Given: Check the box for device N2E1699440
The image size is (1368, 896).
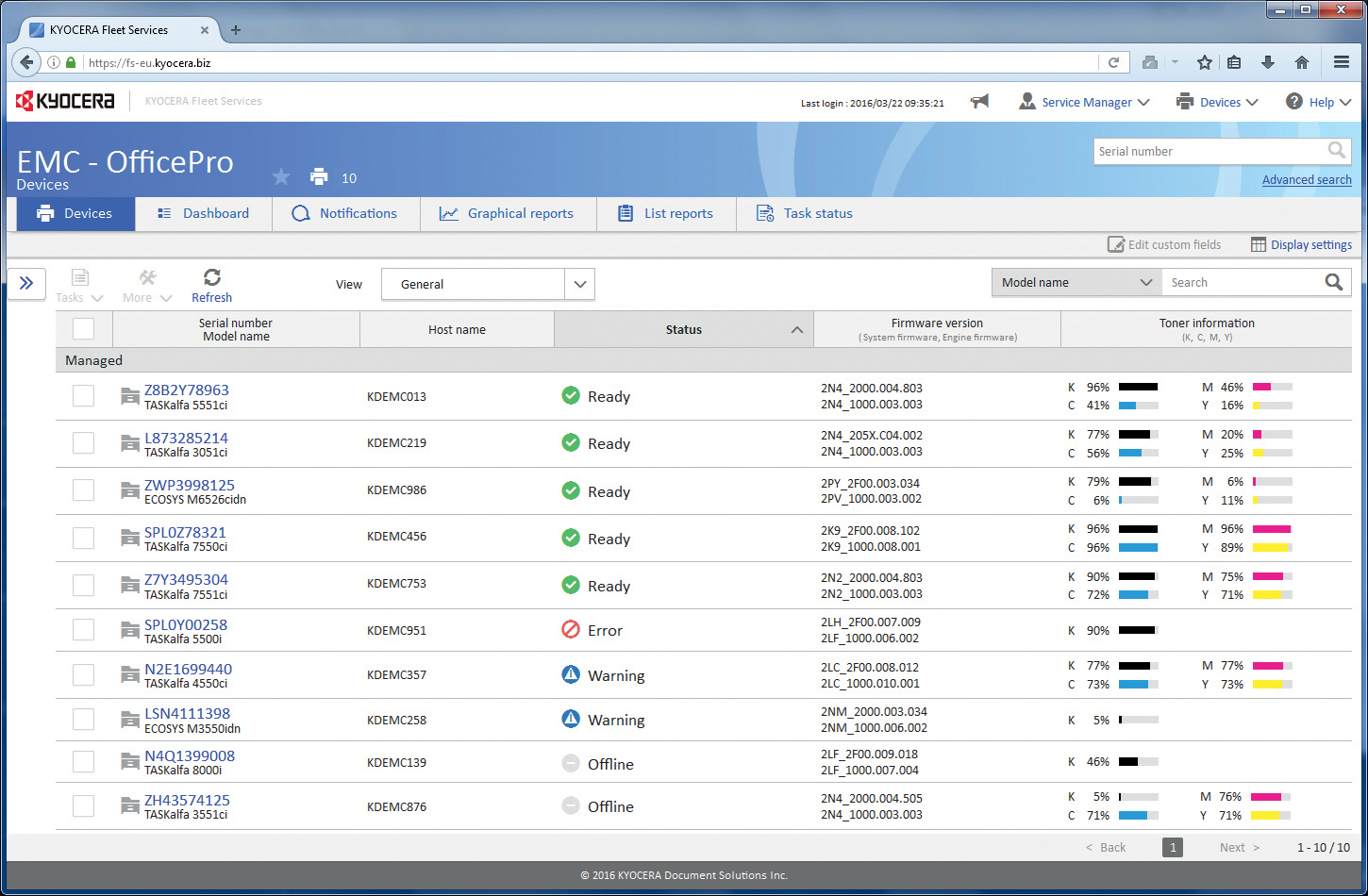Looking at the screenshot, I should 84,674.
